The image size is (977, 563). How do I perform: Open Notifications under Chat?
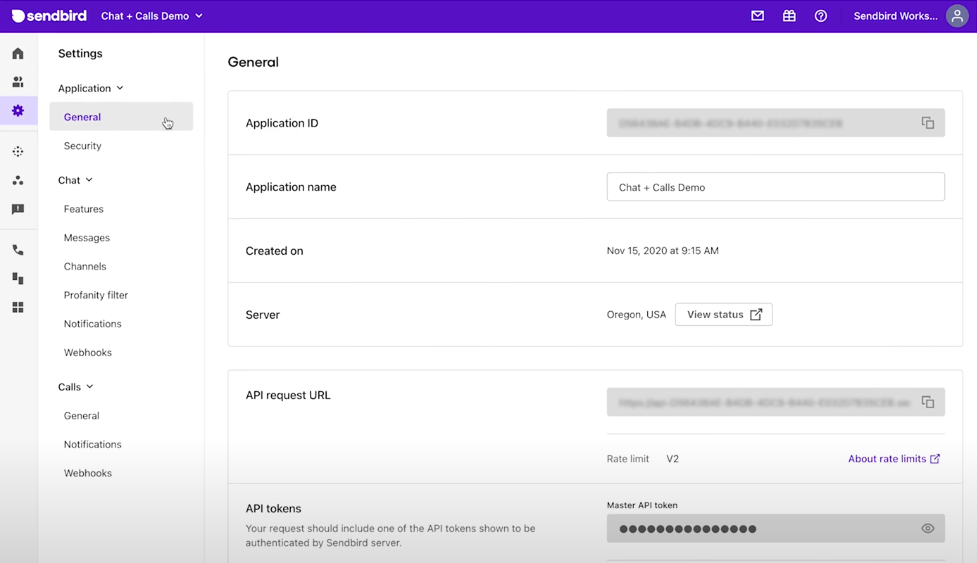click(x=92, y=323)
